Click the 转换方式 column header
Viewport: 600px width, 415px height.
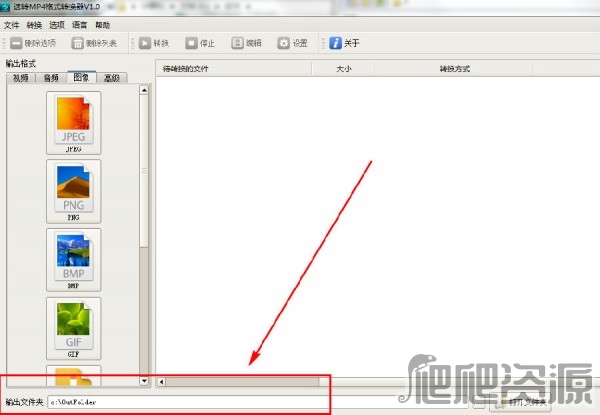[454, 69]
